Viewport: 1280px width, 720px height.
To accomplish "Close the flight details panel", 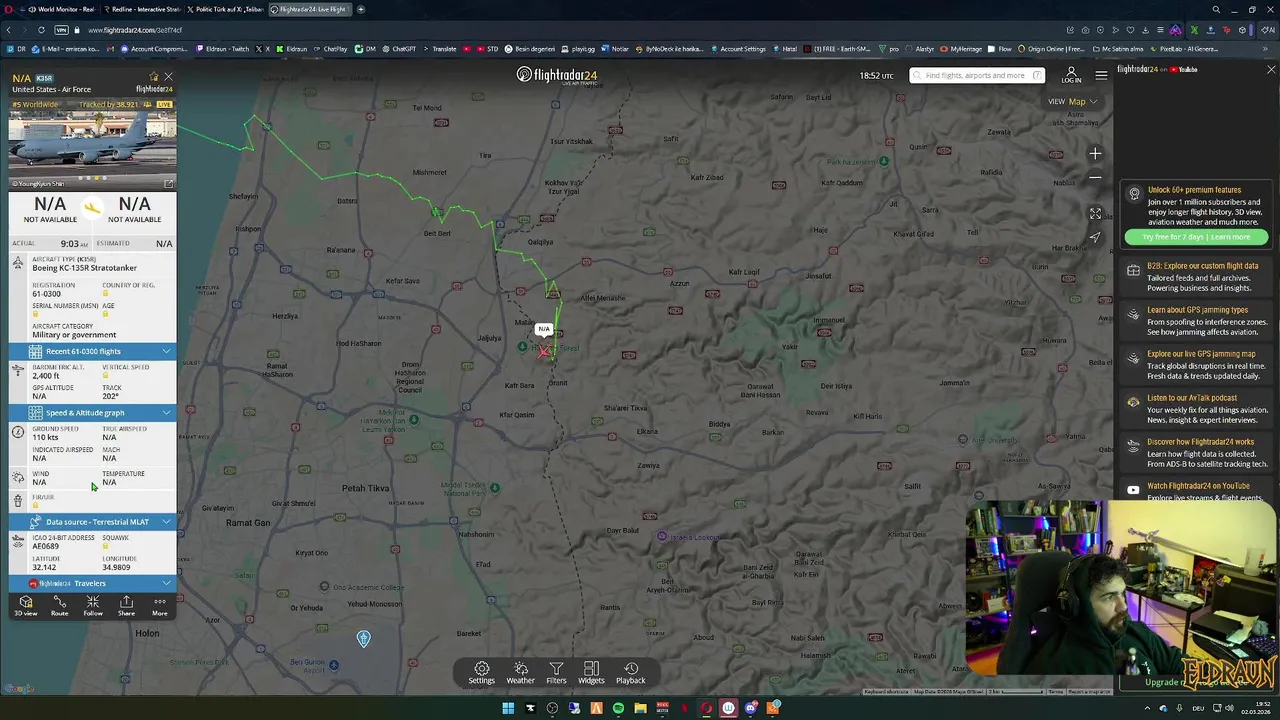I will 168,77.
